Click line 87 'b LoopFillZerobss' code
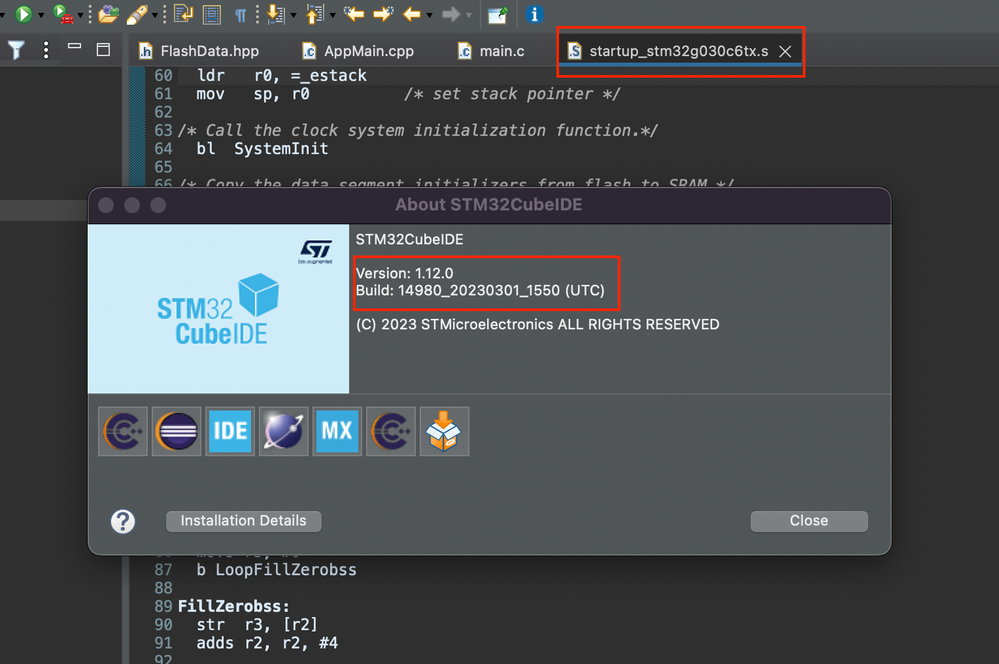 tap(277, 570)
